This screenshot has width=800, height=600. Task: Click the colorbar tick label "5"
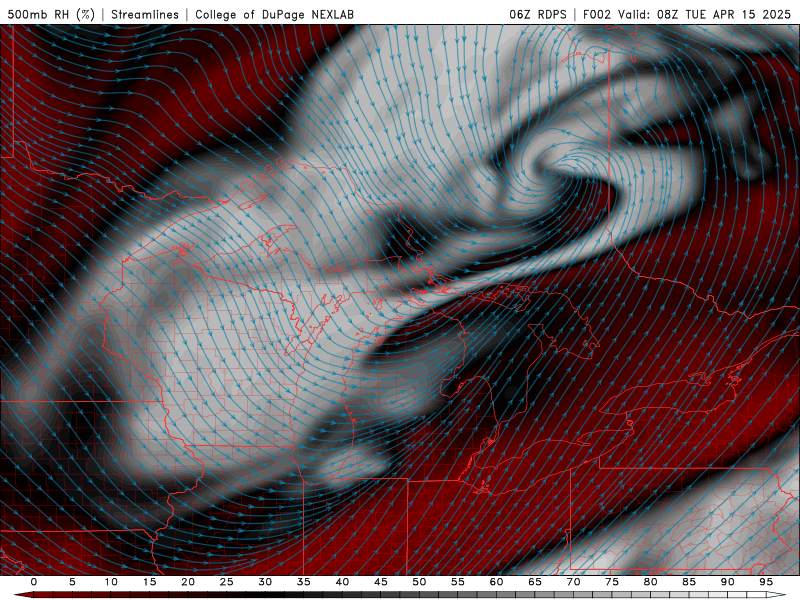(x=72, y=582)
